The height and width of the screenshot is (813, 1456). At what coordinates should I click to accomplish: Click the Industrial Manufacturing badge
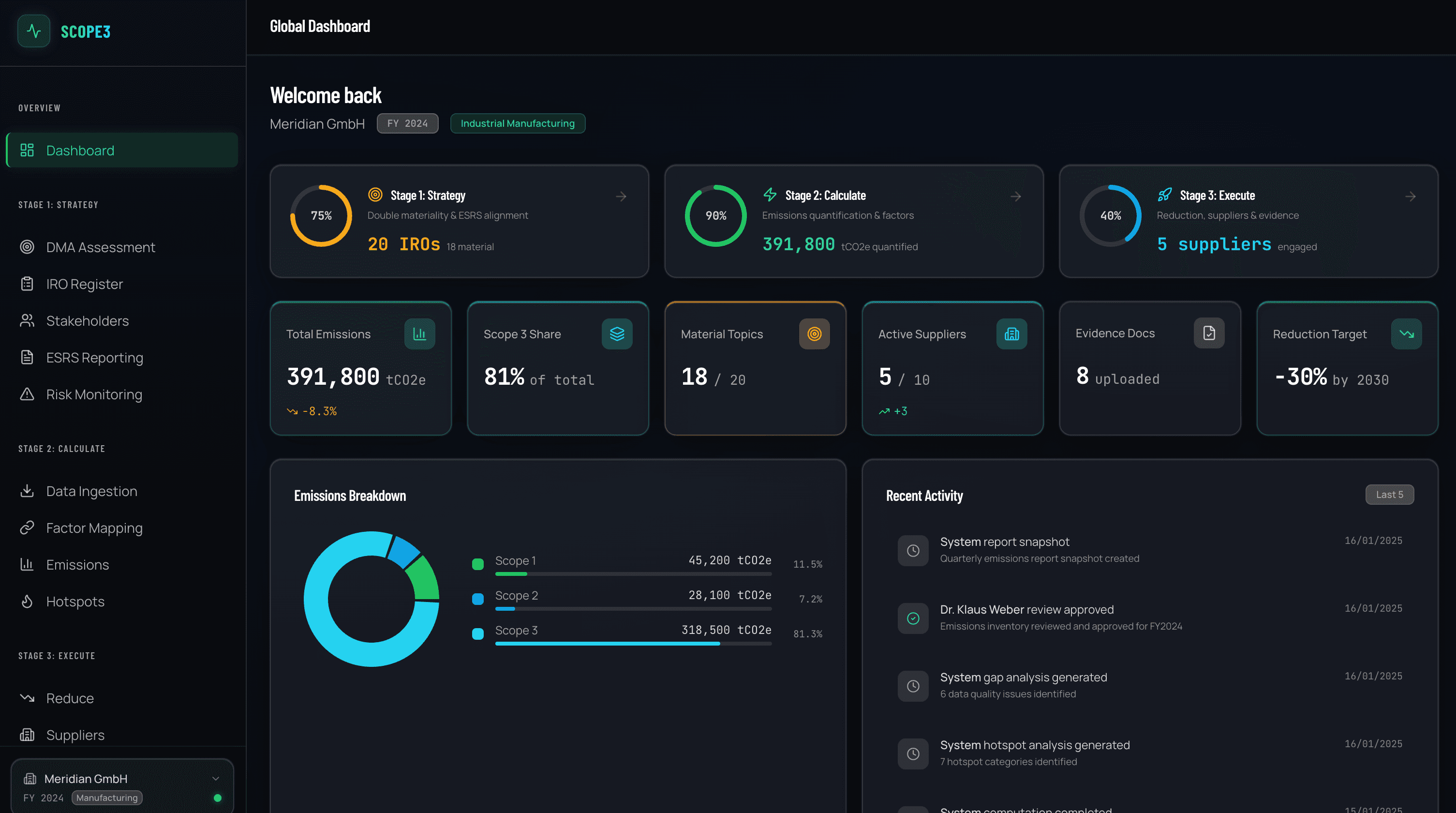tap(517, 123)
